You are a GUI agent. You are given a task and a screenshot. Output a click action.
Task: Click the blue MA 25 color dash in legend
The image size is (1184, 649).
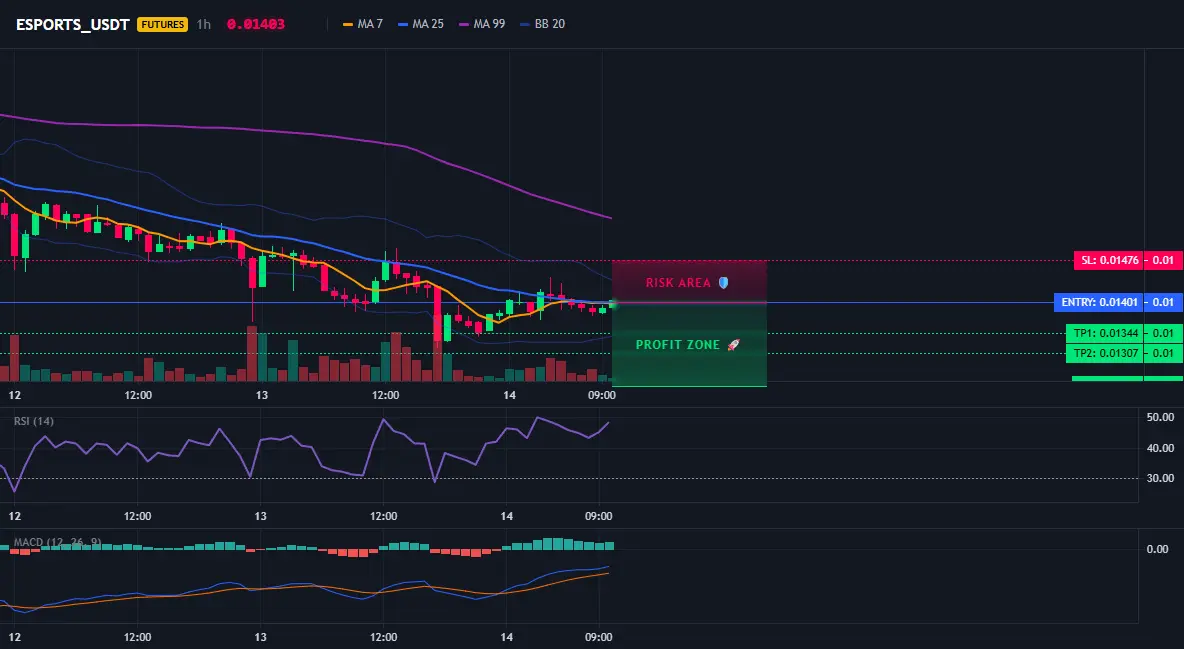403,24
